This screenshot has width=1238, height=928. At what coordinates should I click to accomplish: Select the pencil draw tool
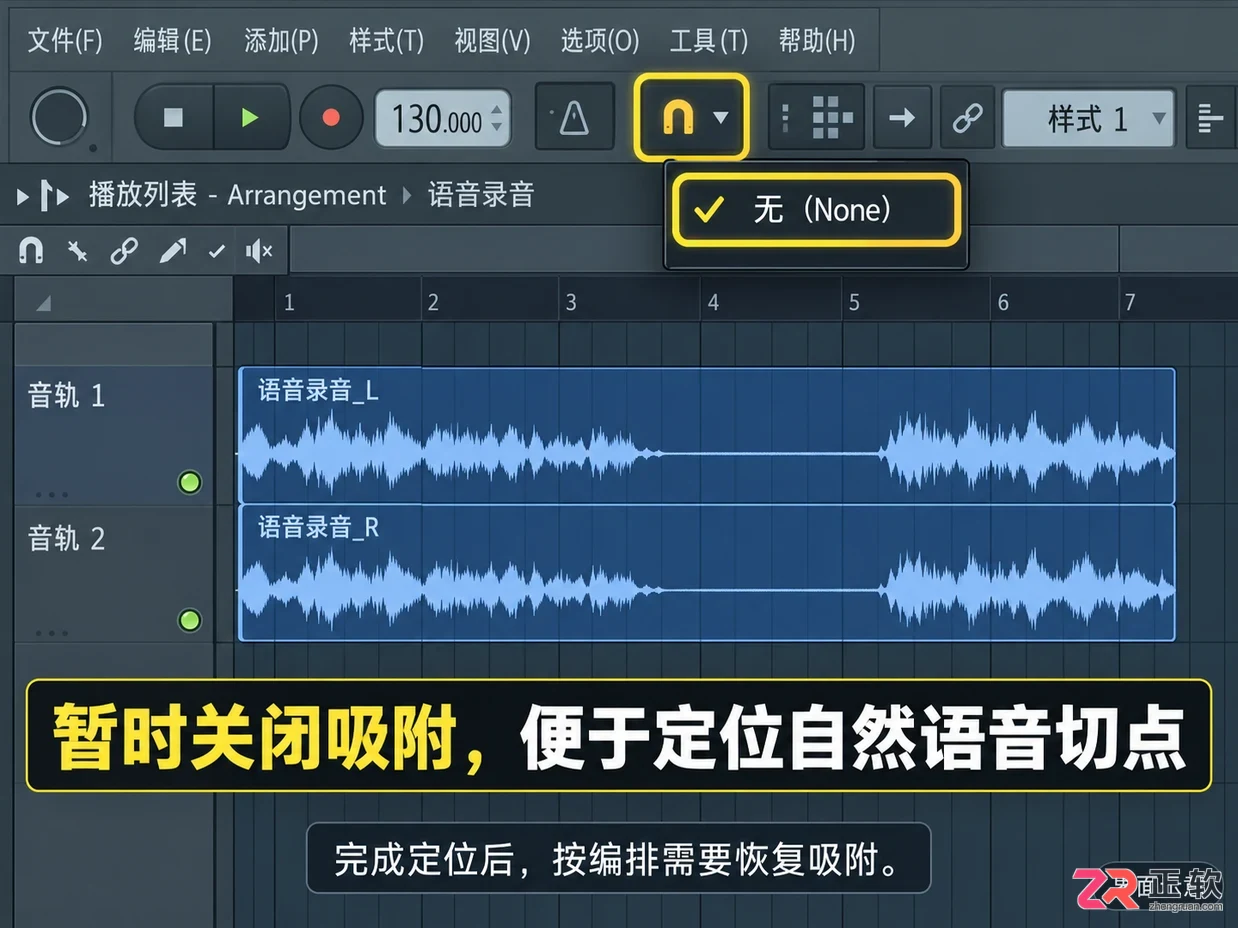(172, 250)
